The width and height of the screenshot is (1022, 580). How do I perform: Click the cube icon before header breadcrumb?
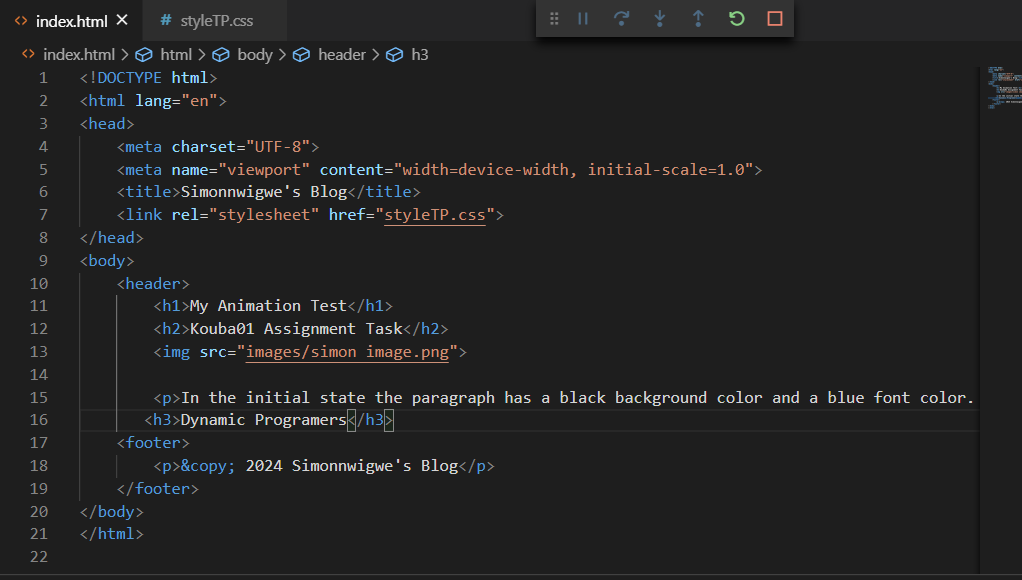click(x=301, y=55)
